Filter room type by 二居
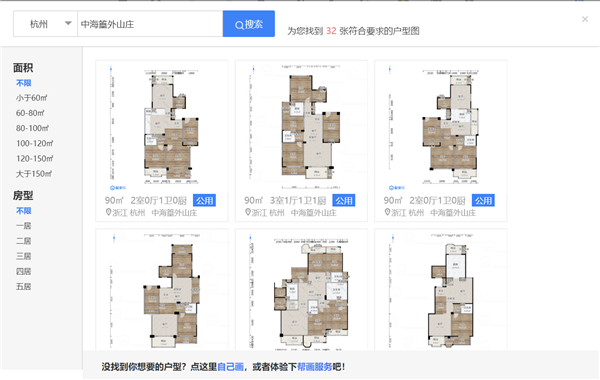 (23, 241)
